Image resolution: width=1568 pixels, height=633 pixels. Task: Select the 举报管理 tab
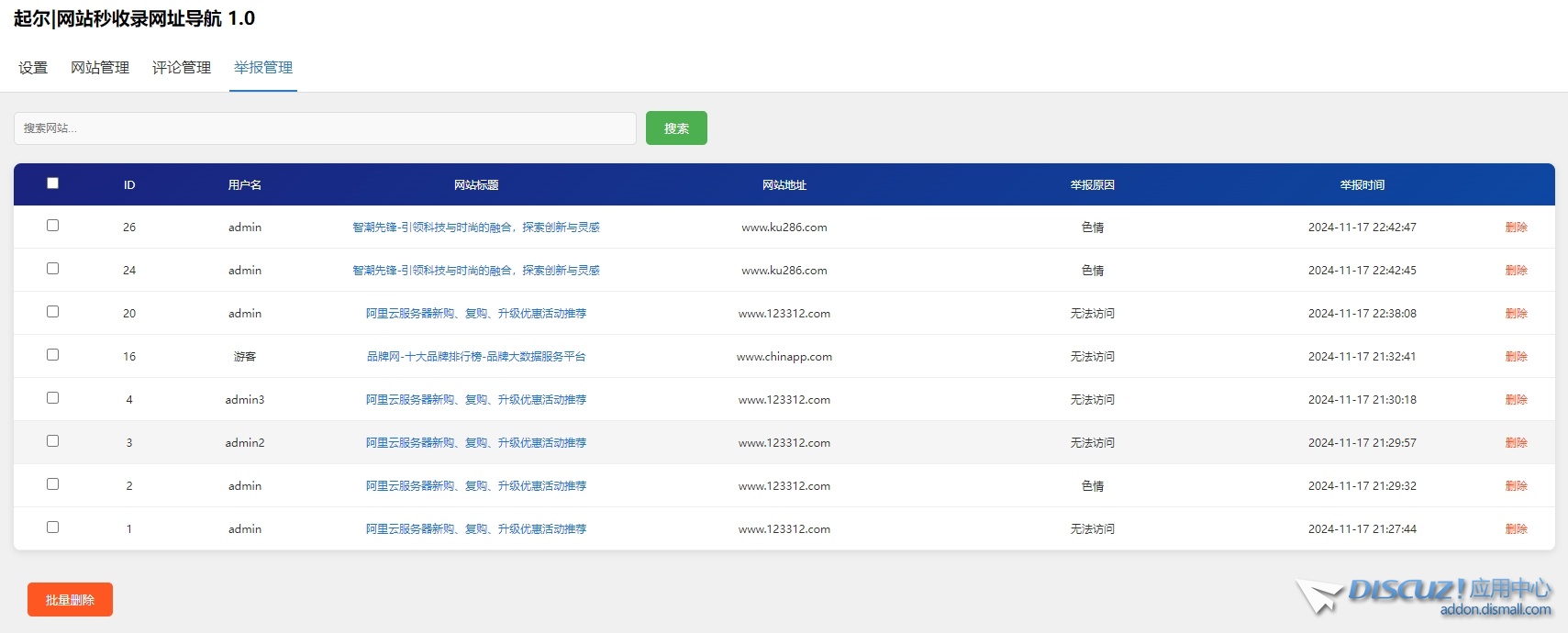point(263,68)
